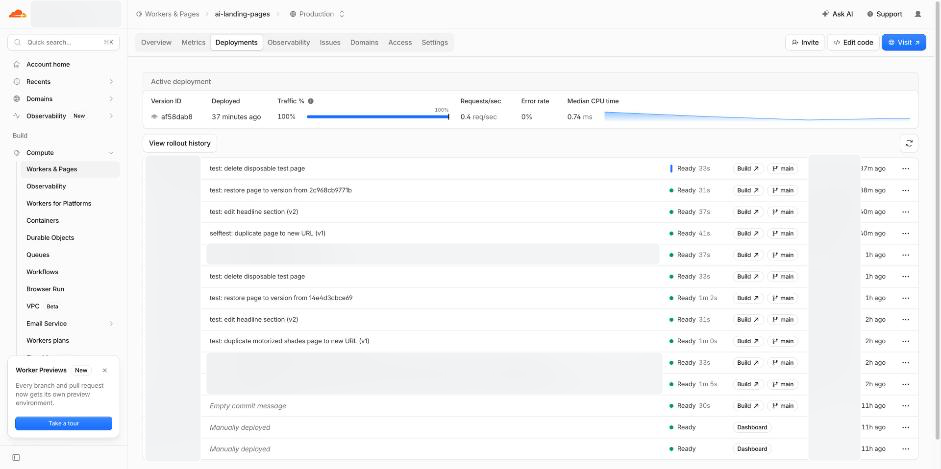The height and width of the screenshot is (469, 941).
Task: Focus the Quick search field
Action: tap(64, 43)
